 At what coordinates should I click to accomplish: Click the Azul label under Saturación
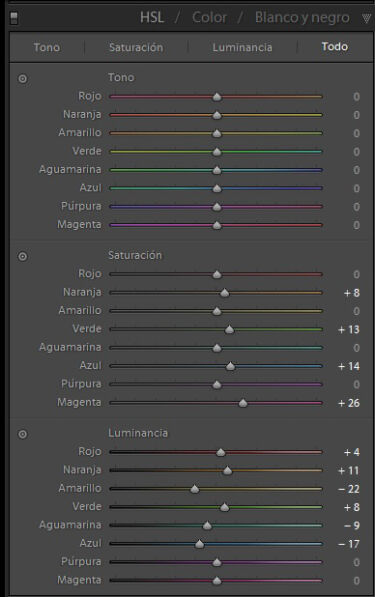(x=90, y=366)
